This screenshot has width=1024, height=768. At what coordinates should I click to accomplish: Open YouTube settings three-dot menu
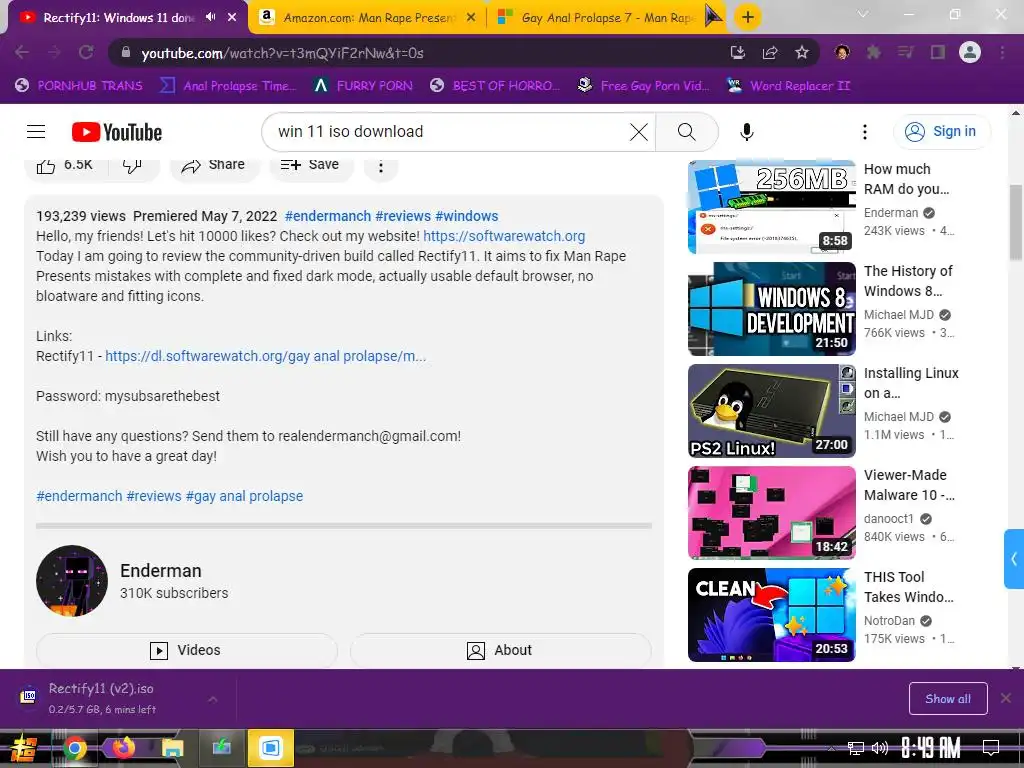click(865, 132)
